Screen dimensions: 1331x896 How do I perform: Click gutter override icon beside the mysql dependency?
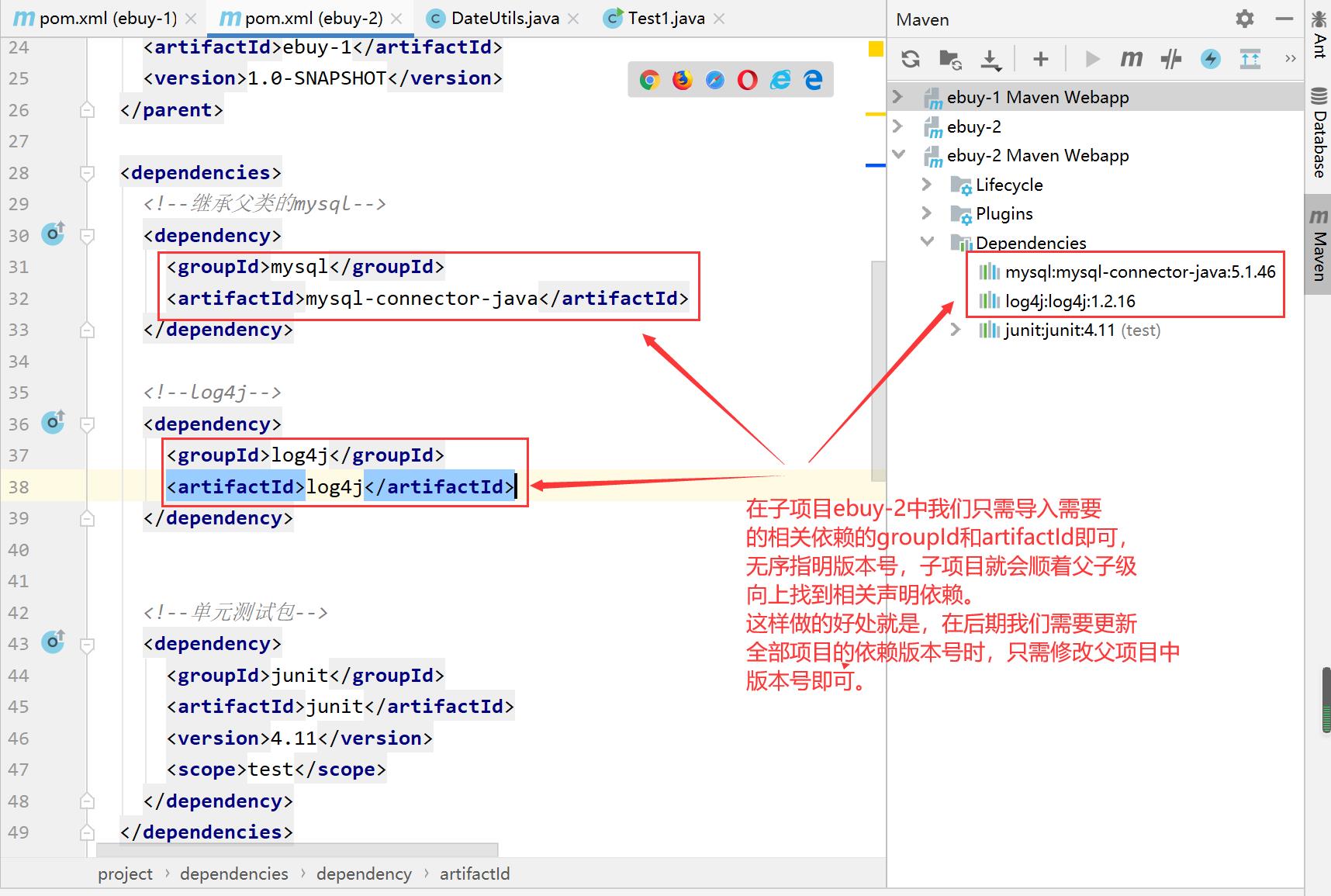(x=53, y=233)
